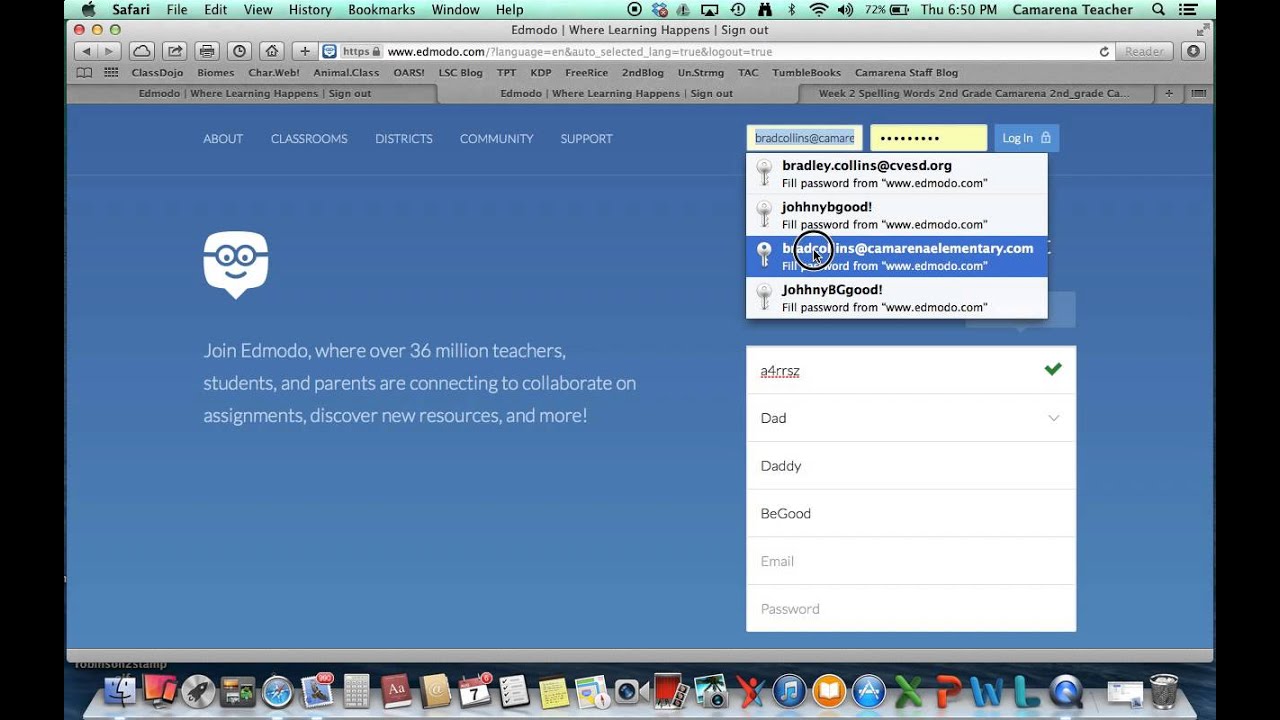
Task: Open the Mail app in Dock
Action: point(317,691)
